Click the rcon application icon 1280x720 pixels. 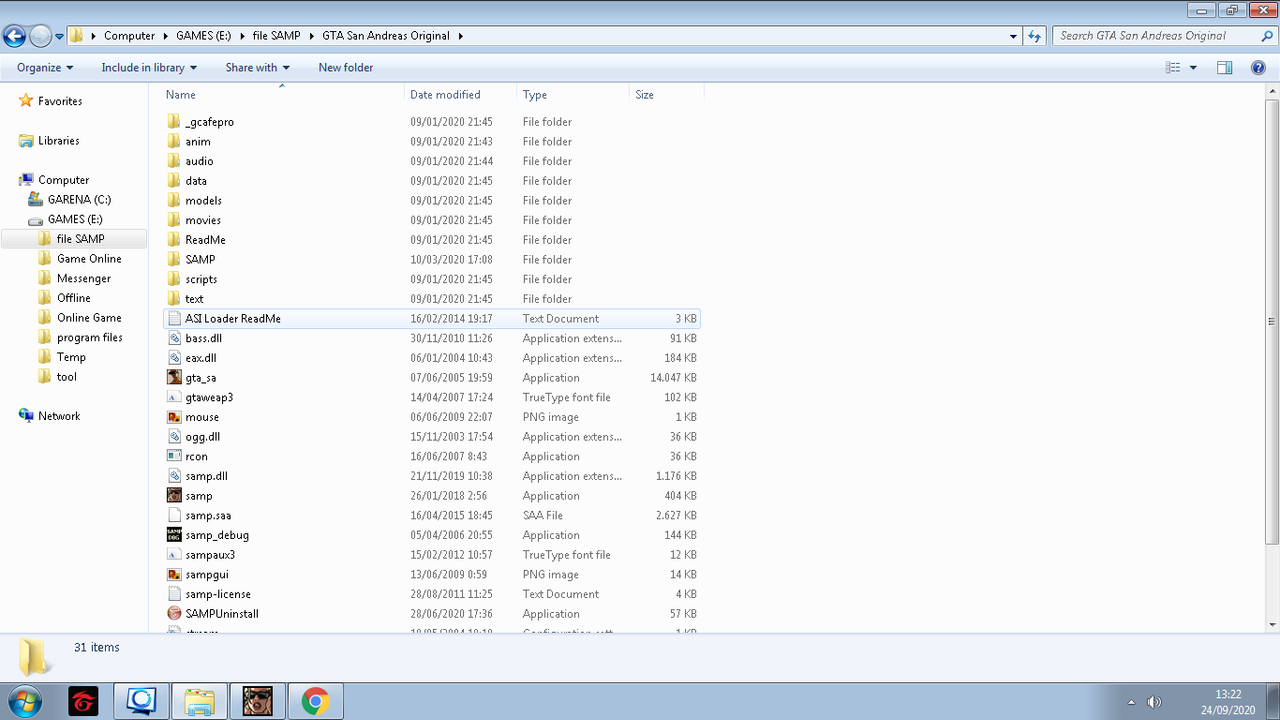[x=175, y=457]
